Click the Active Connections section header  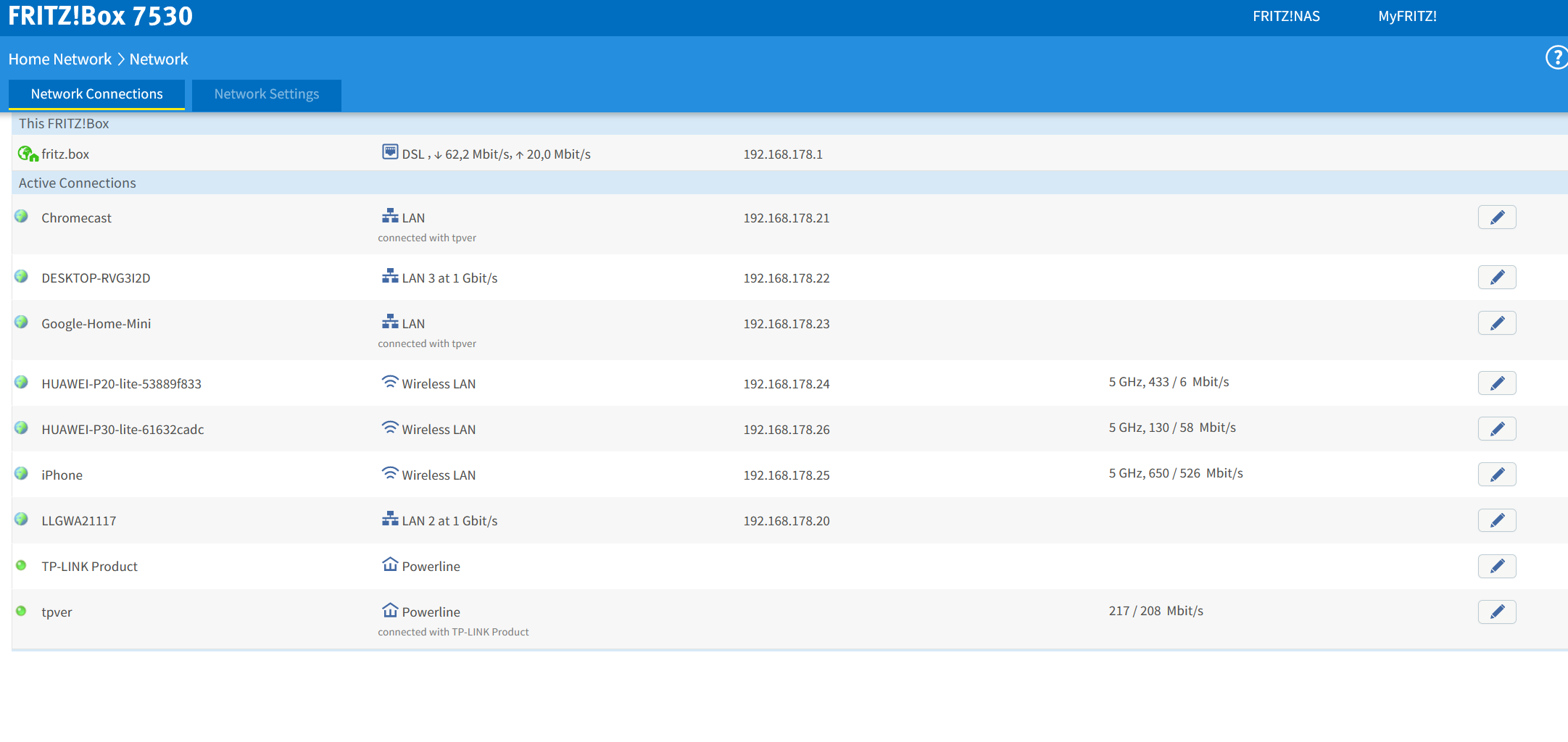pos(789,183)
